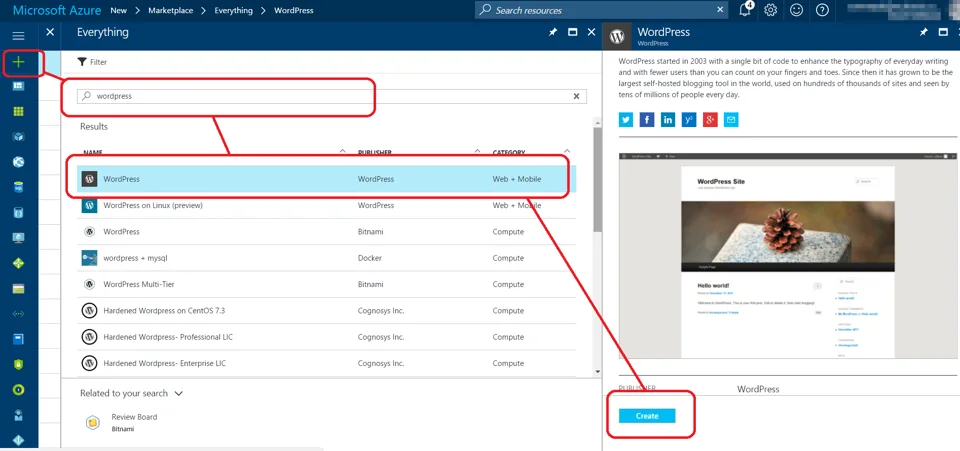The width and height of the screenshot is (960, 451).
Task: Pin the WordPress blade
Action: (x=923, y=32)
